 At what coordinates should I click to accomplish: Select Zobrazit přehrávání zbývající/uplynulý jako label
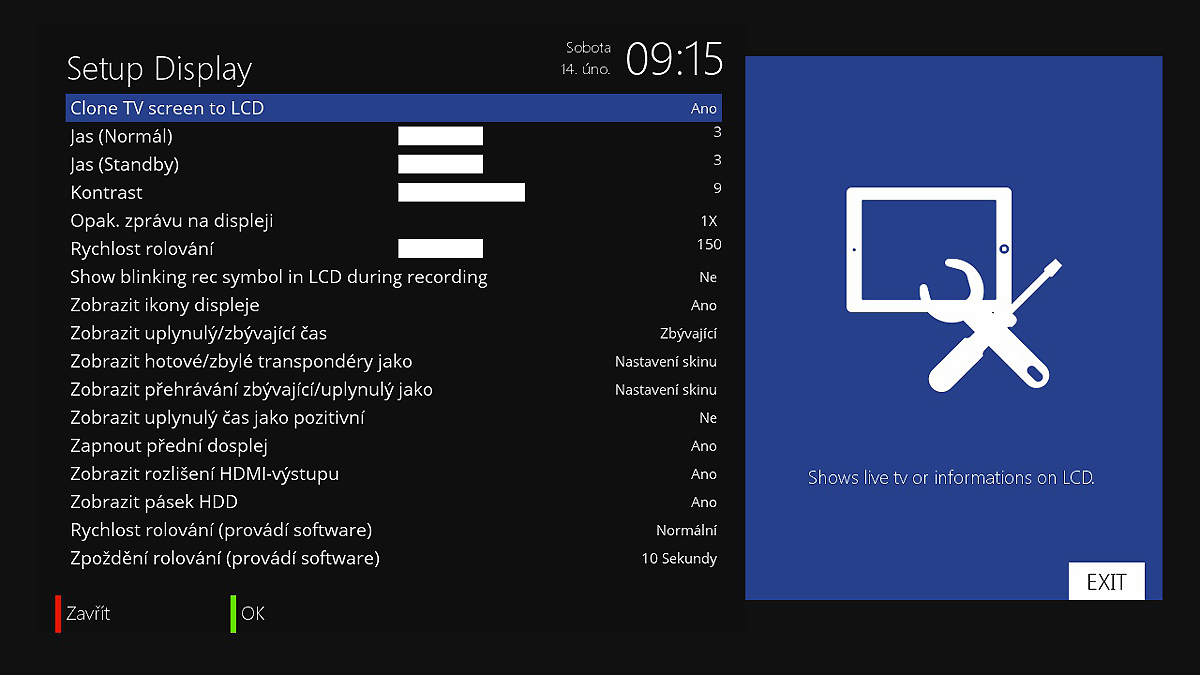pos(251,389)
